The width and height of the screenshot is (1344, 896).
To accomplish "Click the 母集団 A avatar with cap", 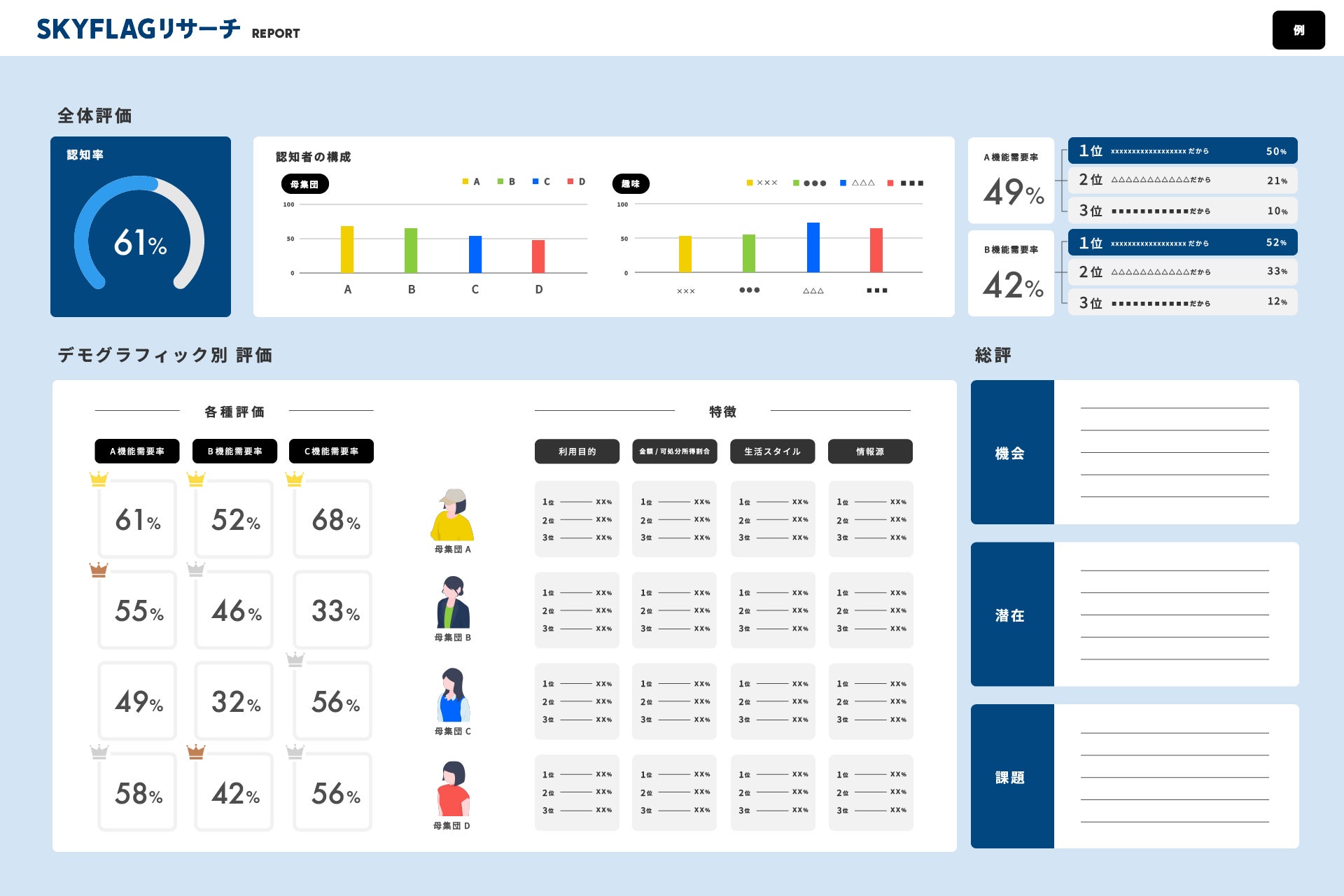I will click(x=452, y=515).
